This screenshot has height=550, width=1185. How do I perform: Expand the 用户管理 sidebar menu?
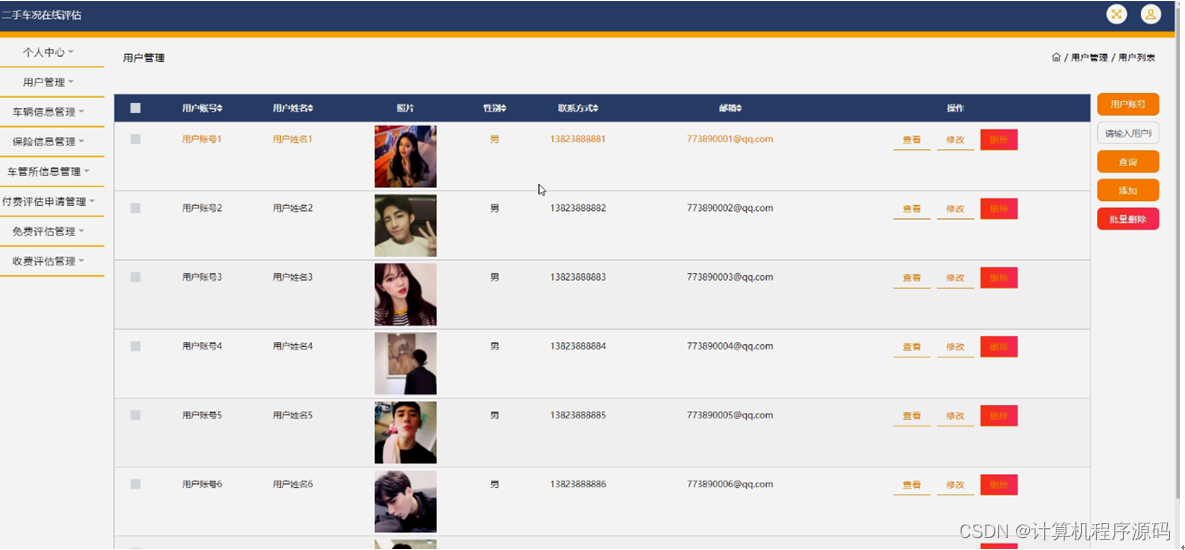(48, 82)
